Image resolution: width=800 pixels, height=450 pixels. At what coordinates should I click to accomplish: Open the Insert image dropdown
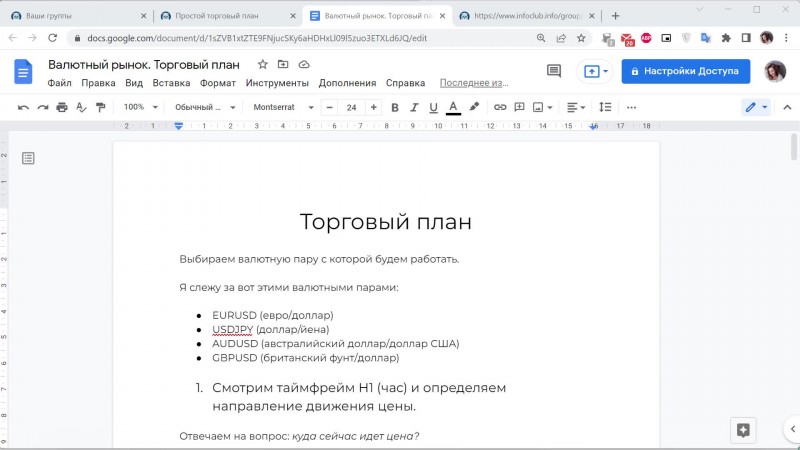[542, 107]
